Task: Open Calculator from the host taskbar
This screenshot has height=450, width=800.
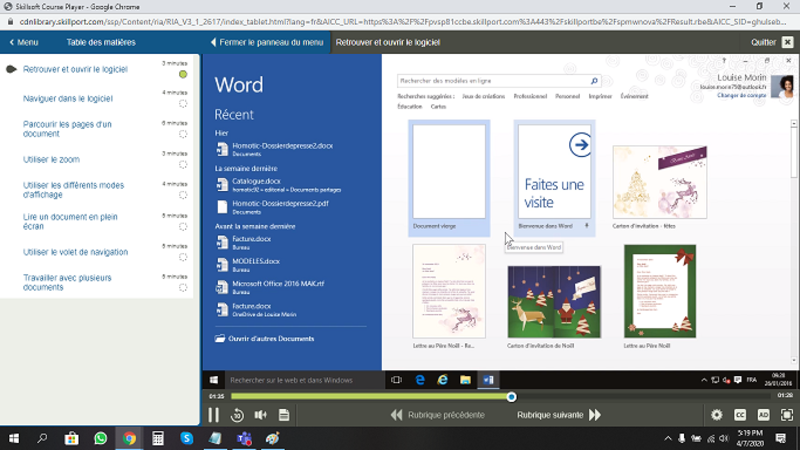Action: click(158, 438)
